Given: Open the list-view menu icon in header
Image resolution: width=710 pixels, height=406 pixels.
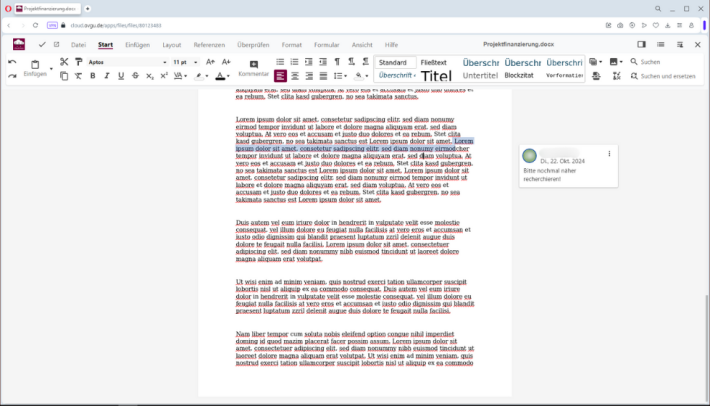Looking at the screenshot, I should [661, 44].
